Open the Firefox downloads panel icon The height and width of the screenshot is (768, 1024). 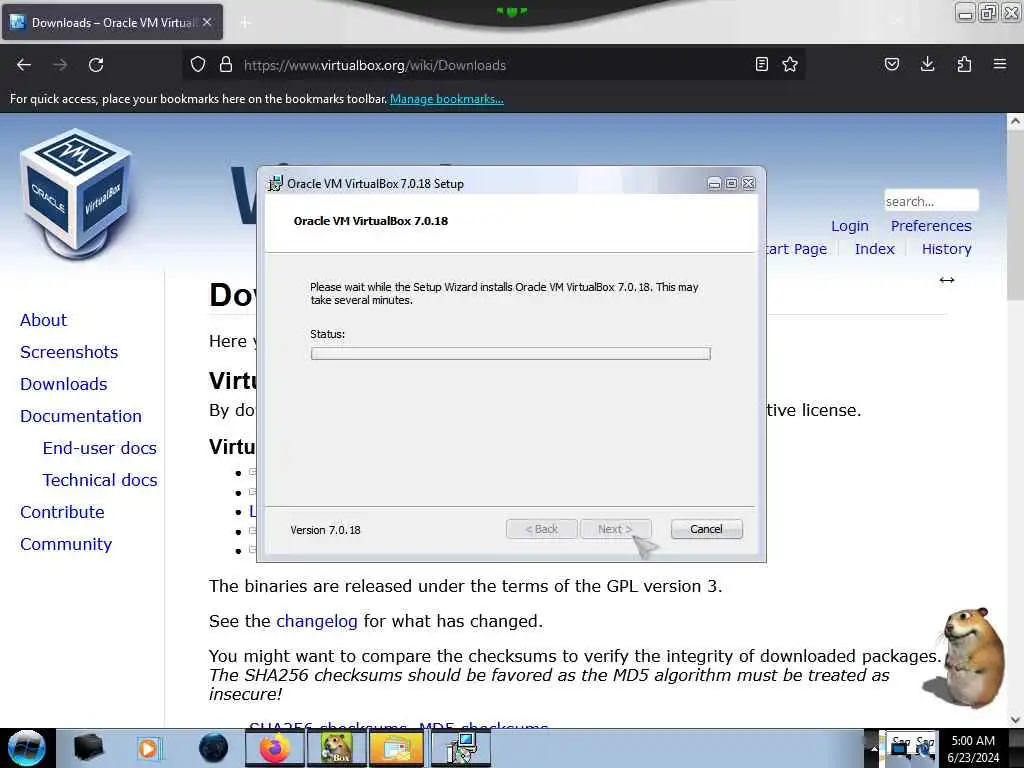927,65
